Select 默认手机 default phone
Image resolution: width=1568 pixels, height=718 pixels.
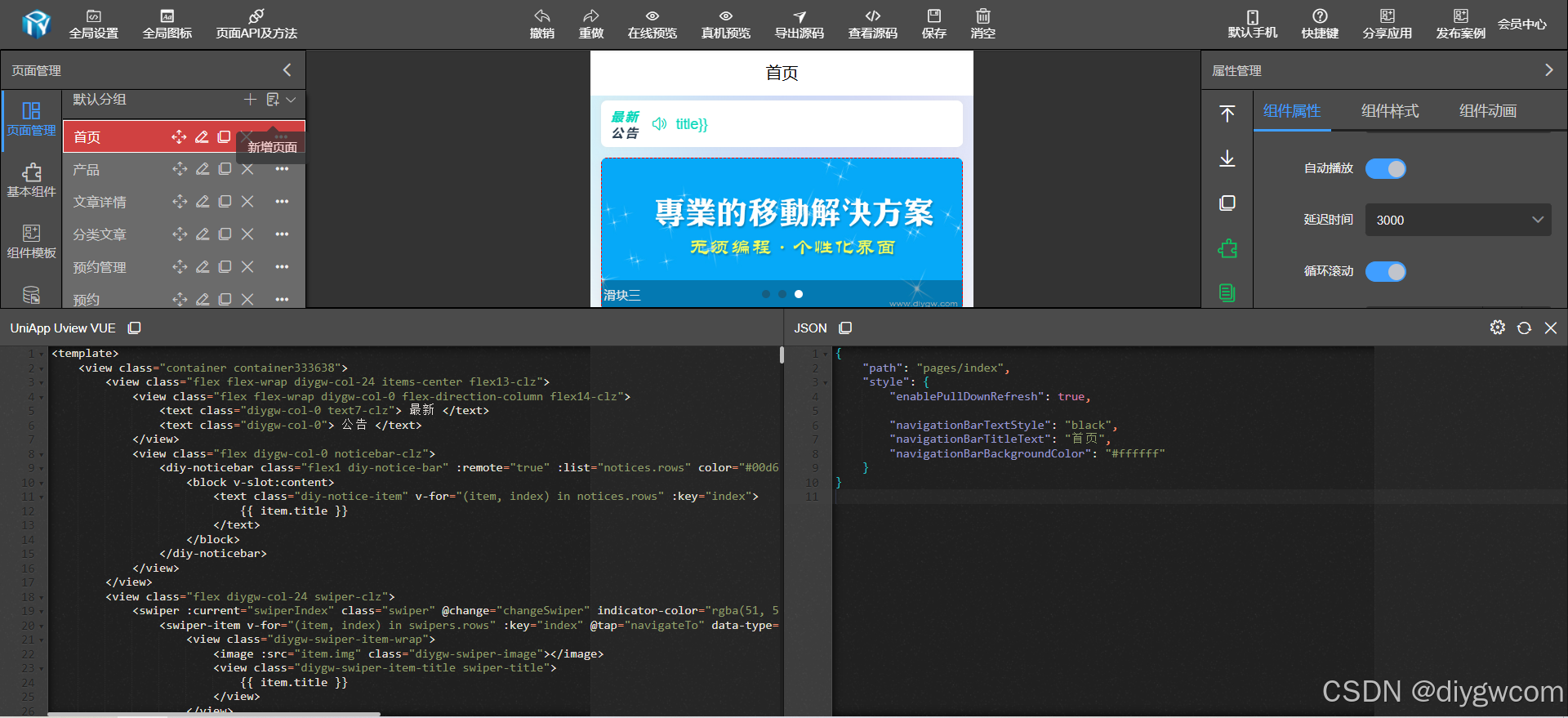point(1253,25)
